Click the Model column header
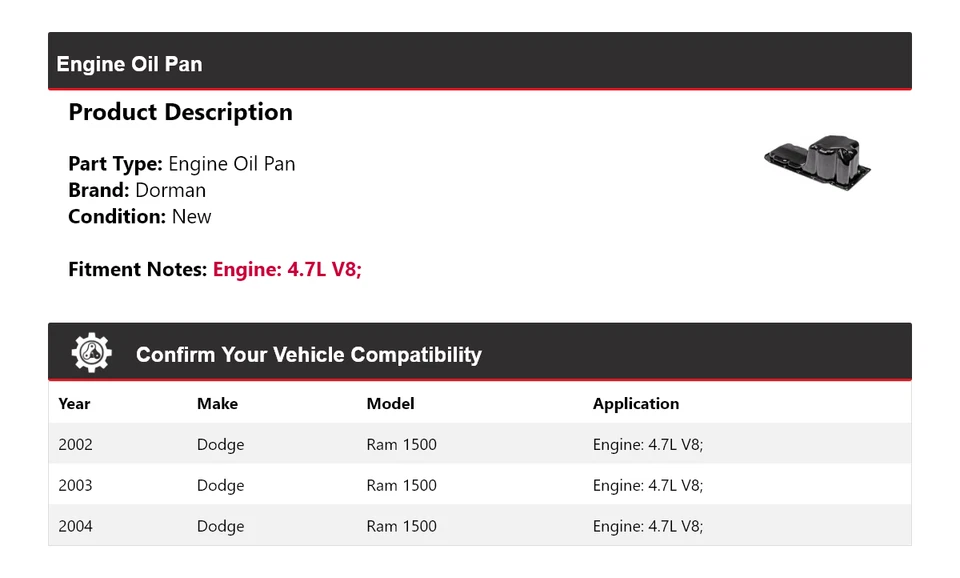This screenshot has width=960, height=578. coord(390,404)
